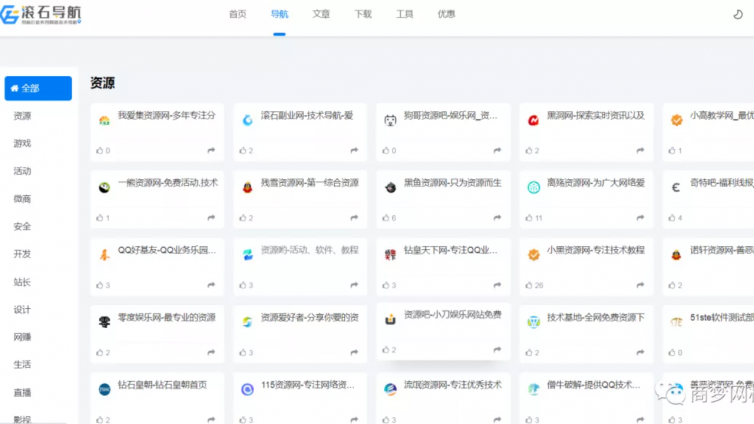
Task: Share the 滚石副业网 card
Action: 354,150
